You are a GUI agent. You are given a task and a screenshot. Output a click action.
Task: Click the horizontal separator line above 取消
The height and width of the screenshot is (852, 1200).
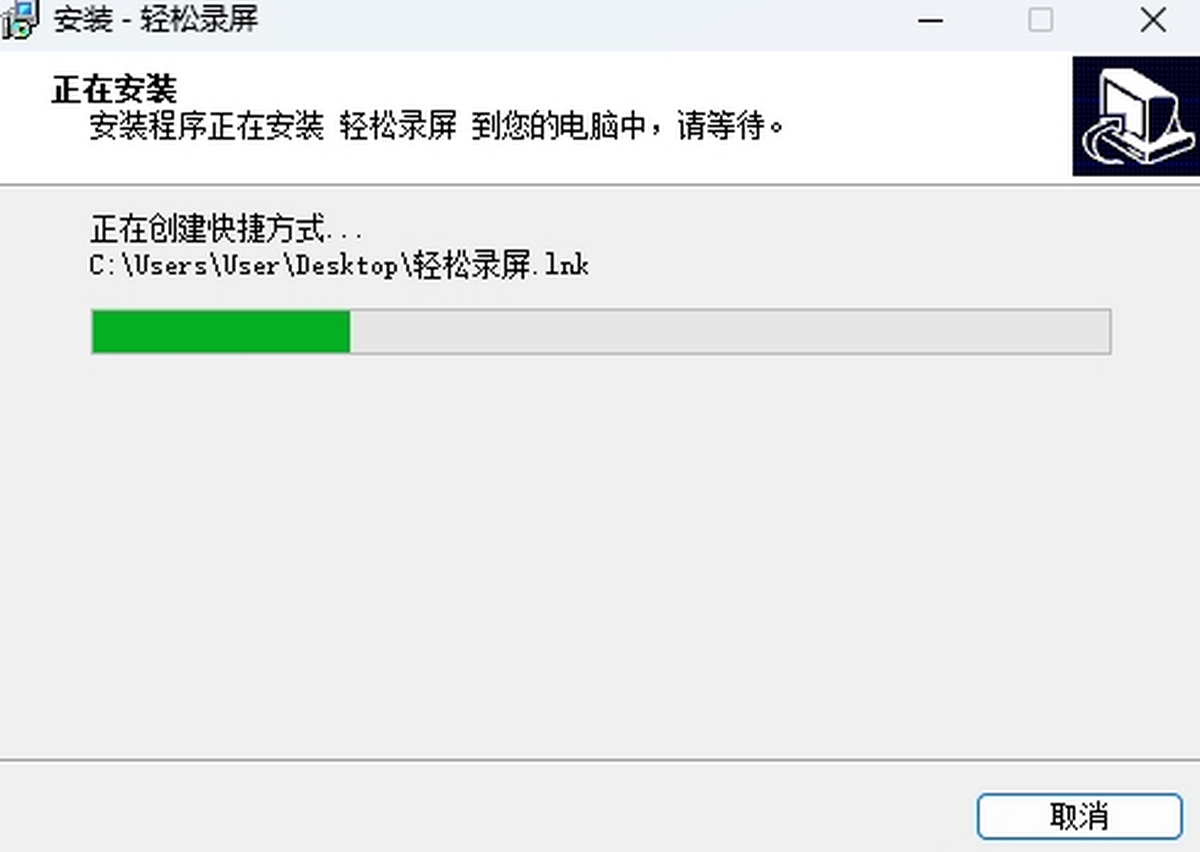[600, 760]
